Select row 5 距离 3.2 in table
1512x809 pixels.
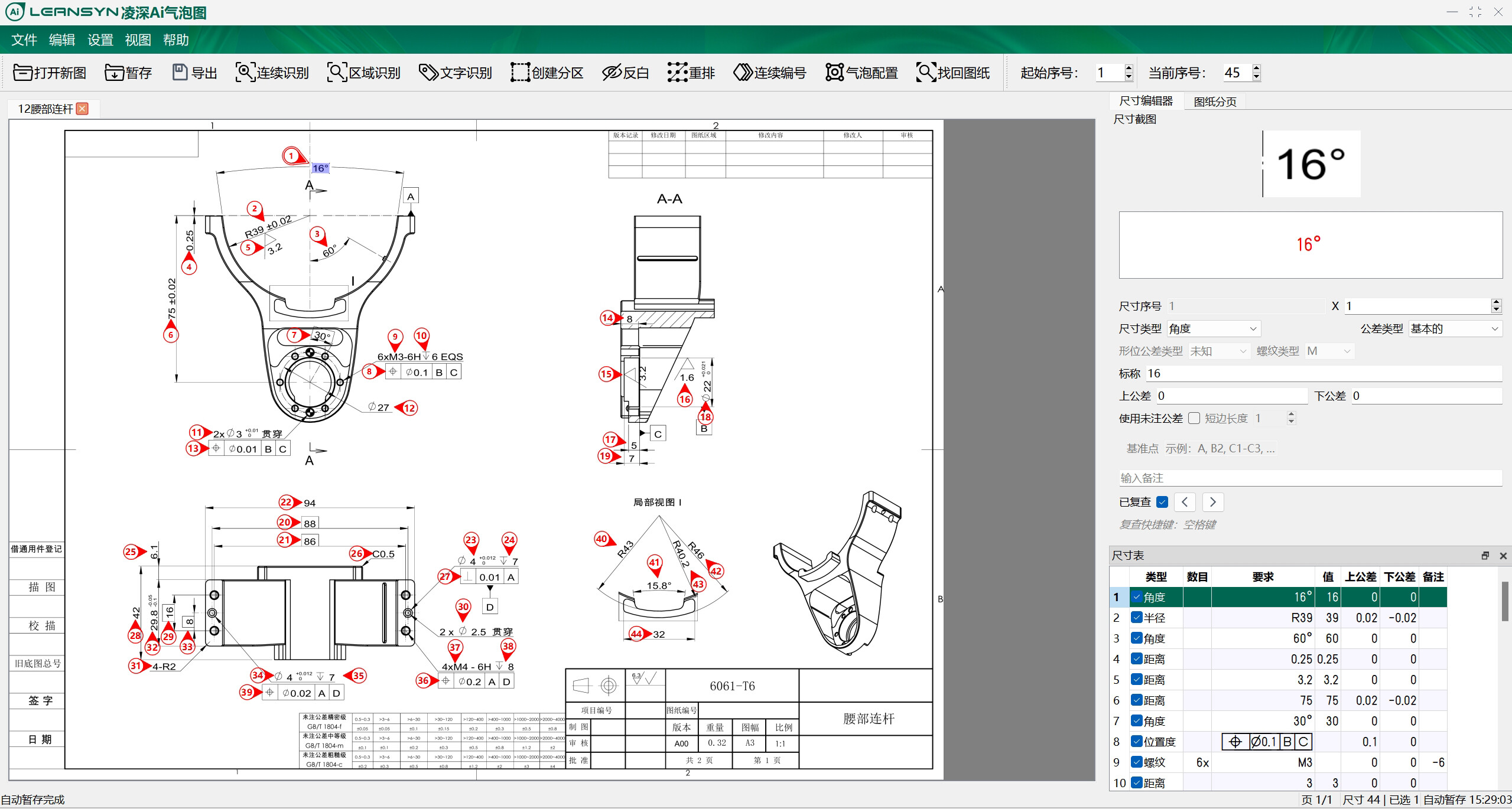(x=1278, y=680)
